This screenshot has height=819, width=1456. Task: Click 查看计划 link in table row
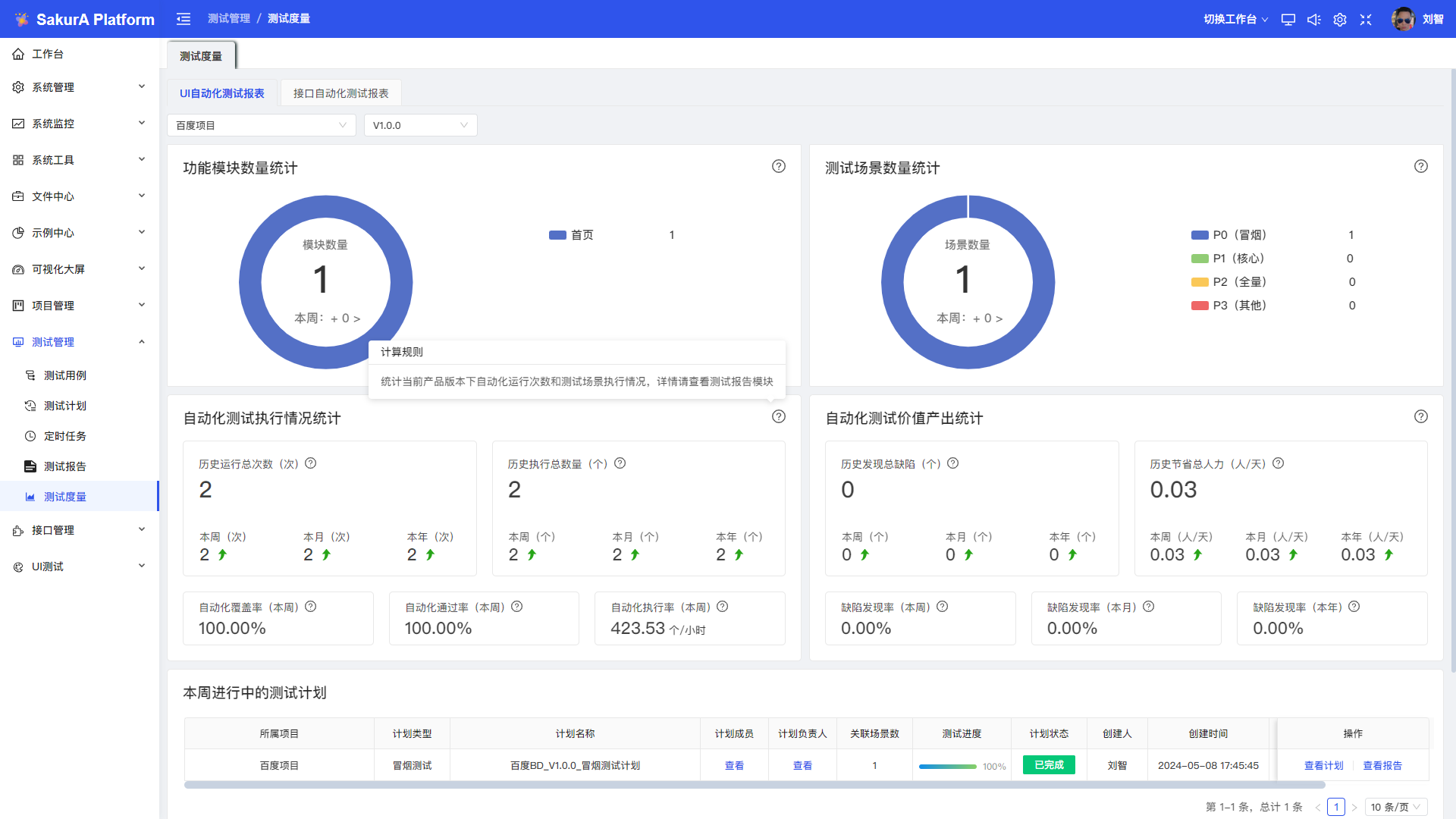pos(1324,766)
